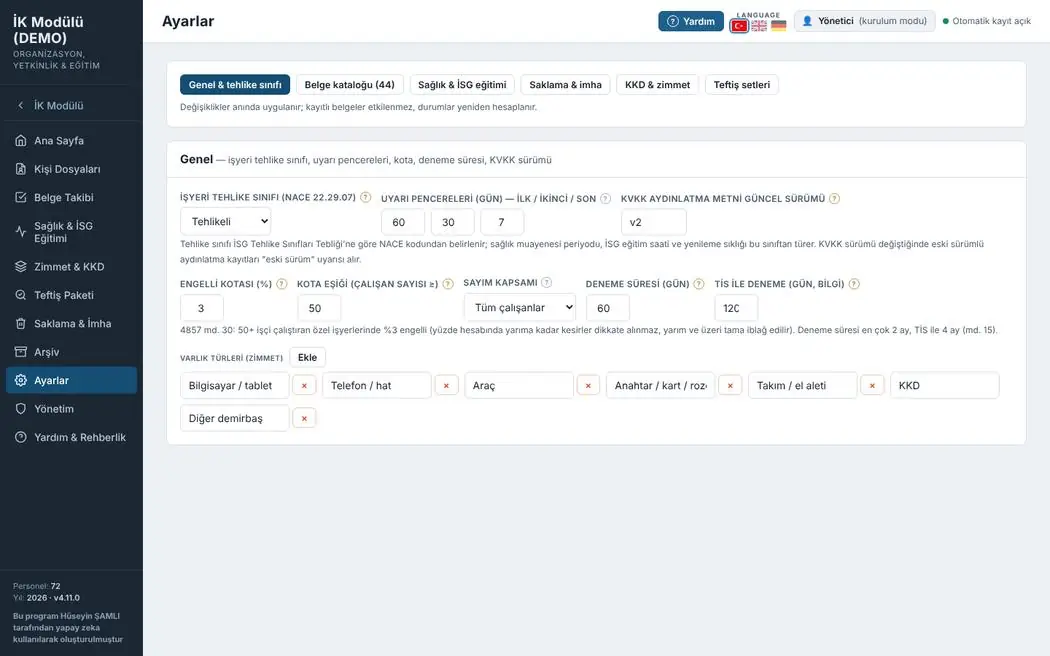
Task: Open the KKD & zimmet tab
Action: click(658, 85)
